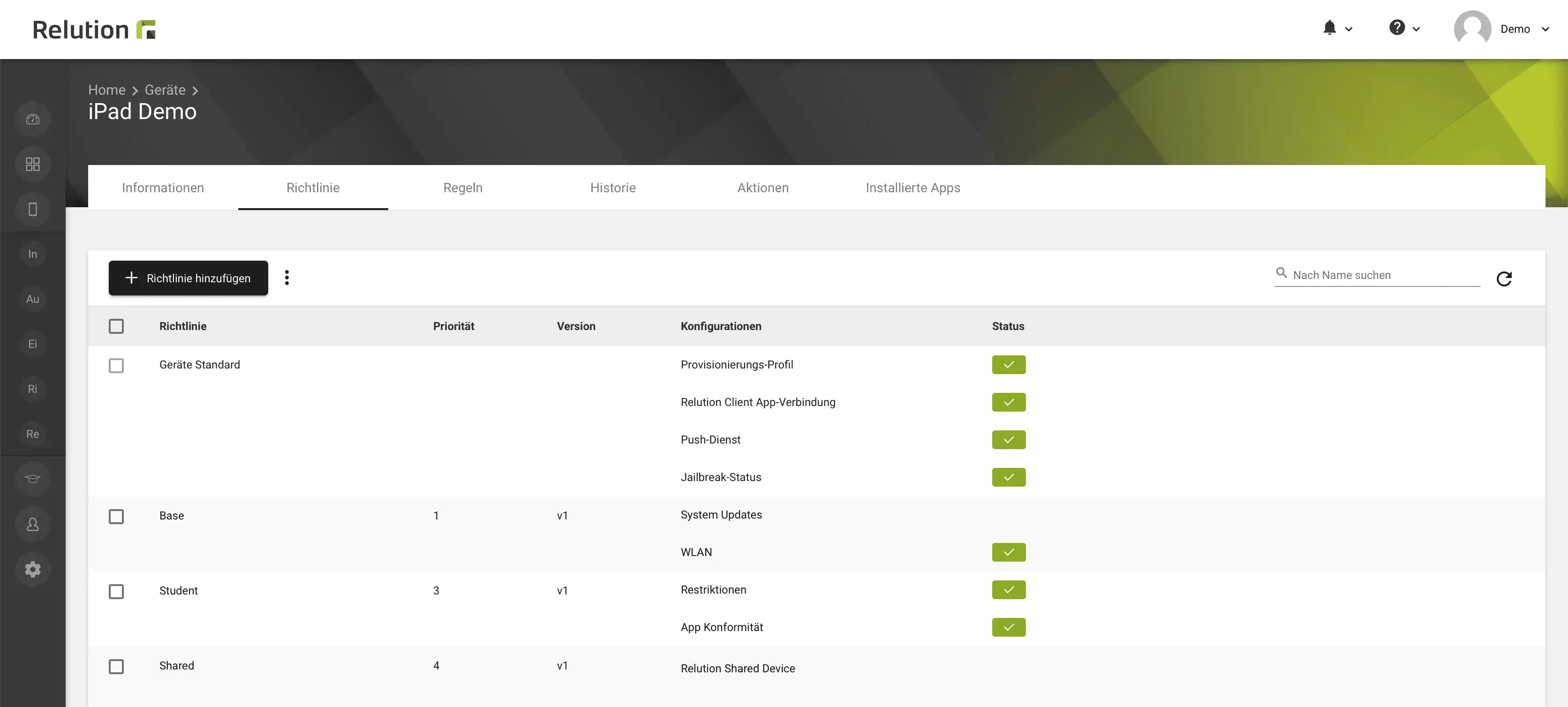Switch to the Regeln tab
Image resolution: width=1568 pixels, height=707 pixels.
463,188
